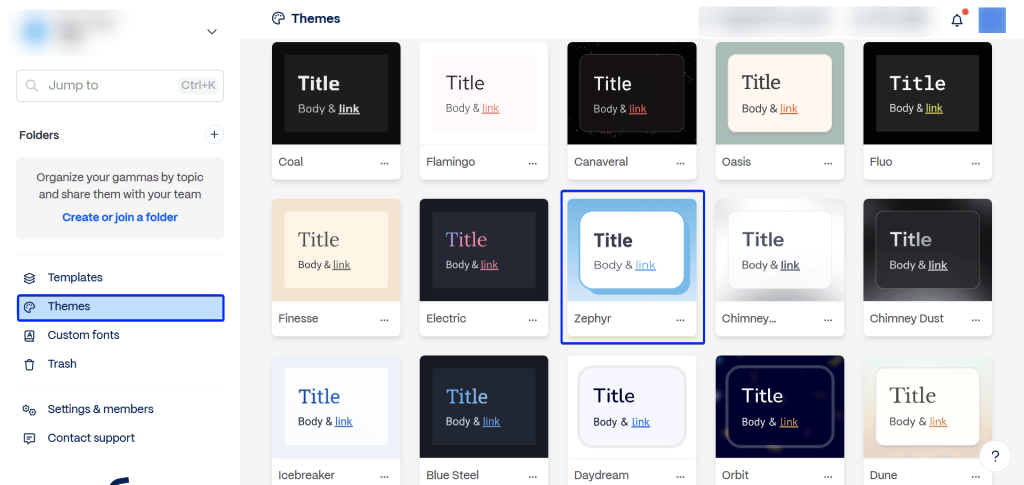
Task: Open the three-dot menu for Zephyr theme
Action: 681,319
